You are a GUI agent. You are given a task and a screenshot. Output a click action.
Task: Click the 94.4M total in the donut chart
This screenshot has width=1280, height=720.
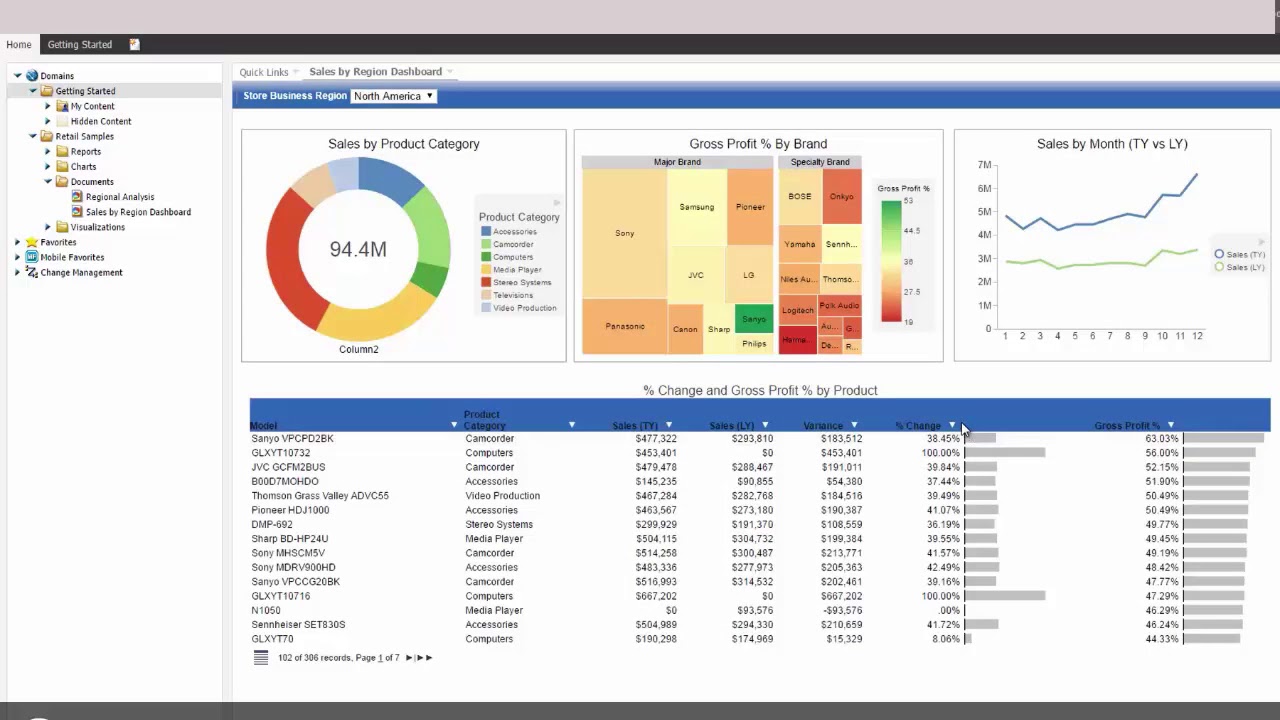coord(358,250)
